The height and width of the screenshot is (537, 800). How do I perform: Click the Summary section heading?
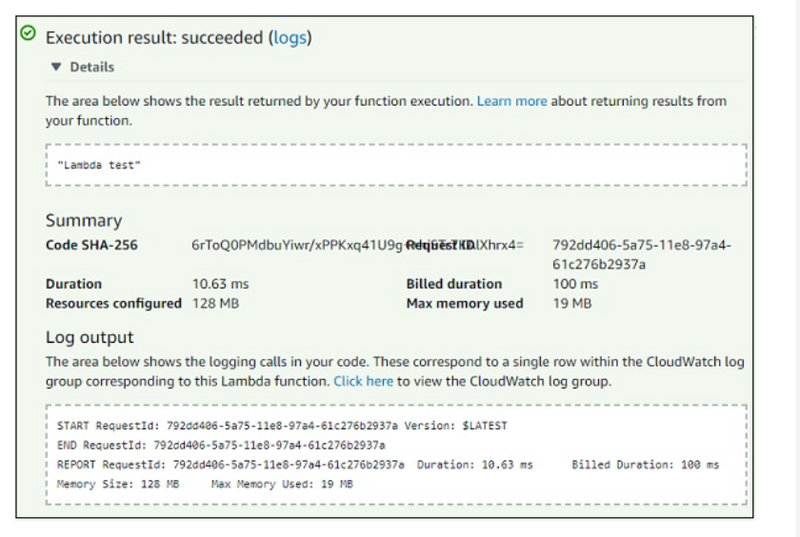83,220
